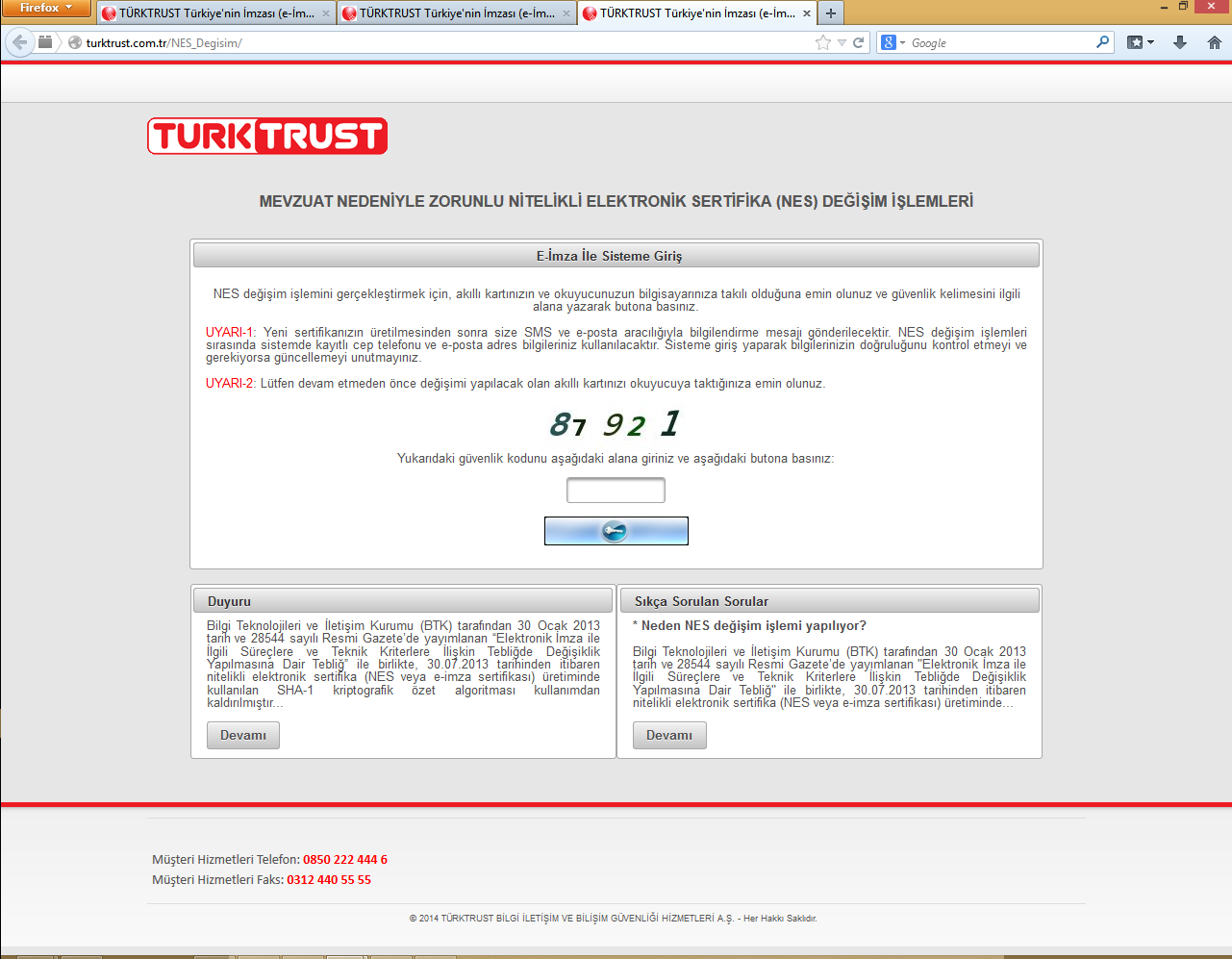Image resolution: width=1232 pixels, height=959 pixels.
Task: Go to the Firefox home page
Action: 1214,42
